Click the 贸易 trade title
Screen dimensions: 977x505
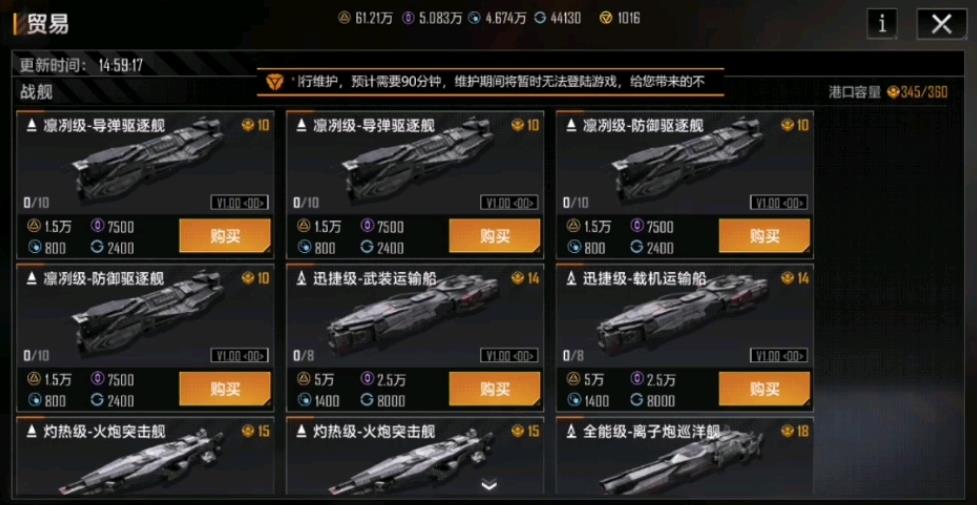point(47,24)
